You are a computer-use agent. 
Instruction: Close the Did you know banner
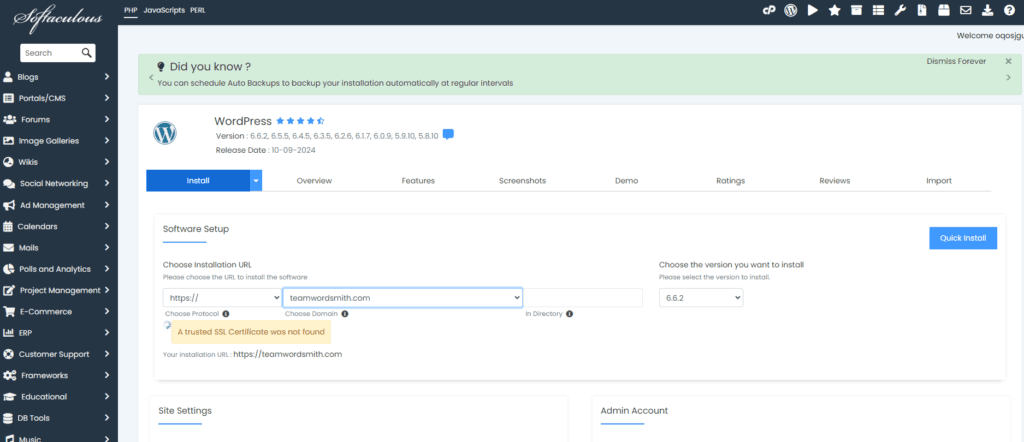point(1008,61)
